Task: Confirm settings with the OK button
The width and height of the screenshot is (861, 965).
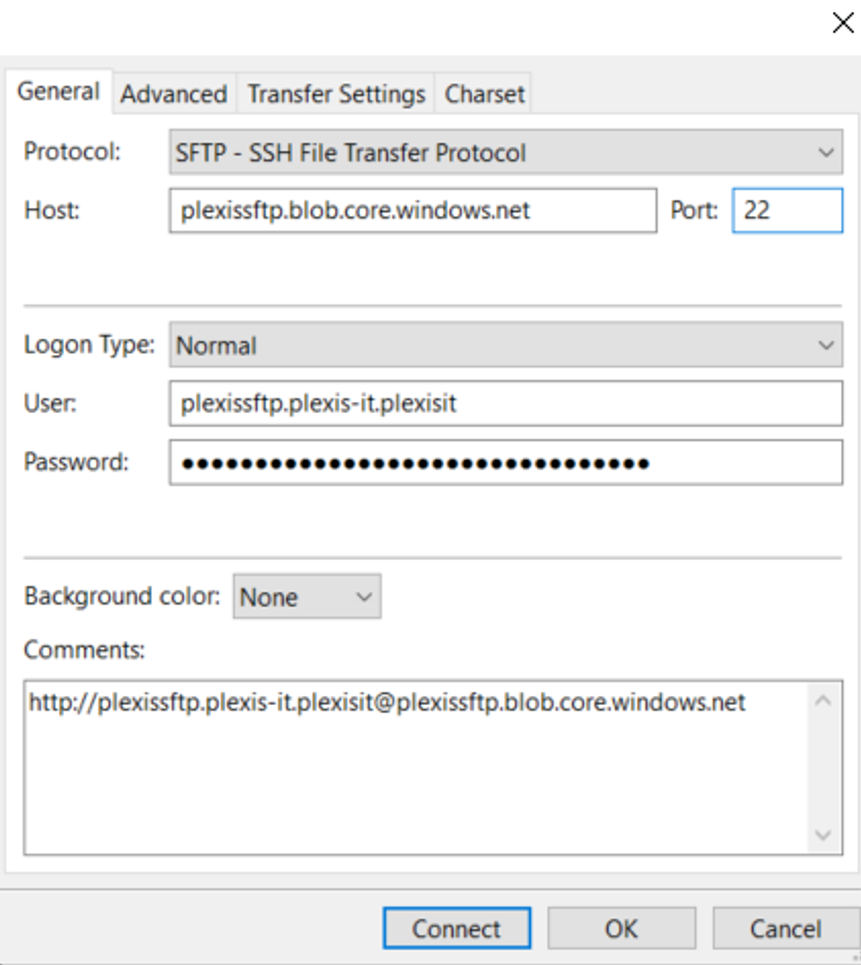Action: point(622,928)
